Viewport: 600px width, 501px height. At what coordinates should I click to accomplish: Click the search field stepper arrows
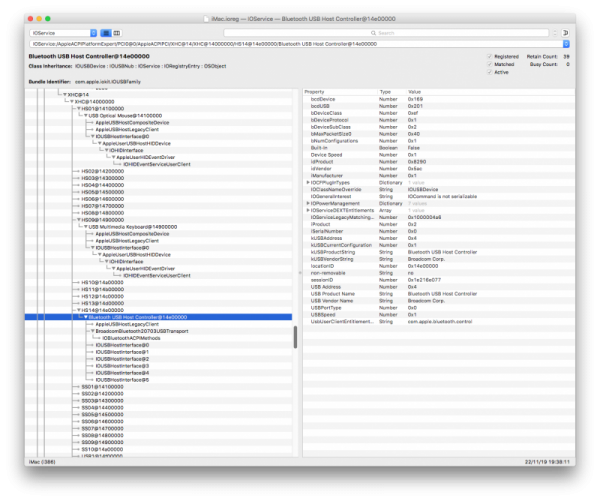[x=555, y=33]
